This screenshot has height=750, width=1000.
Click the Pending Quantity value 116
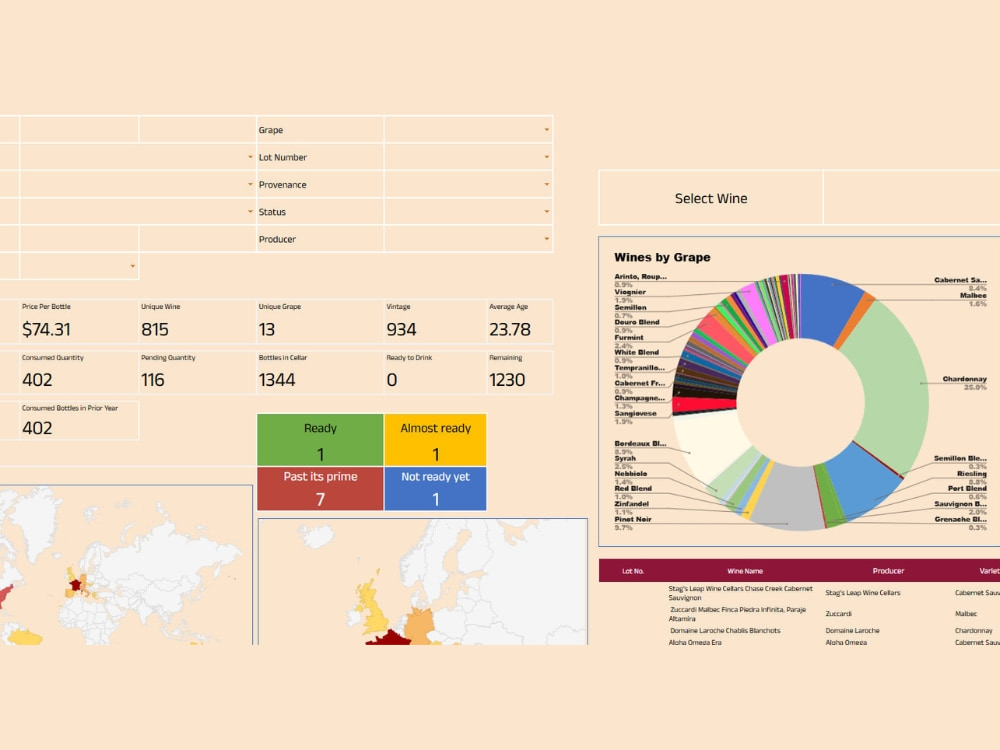click(152, 380)
